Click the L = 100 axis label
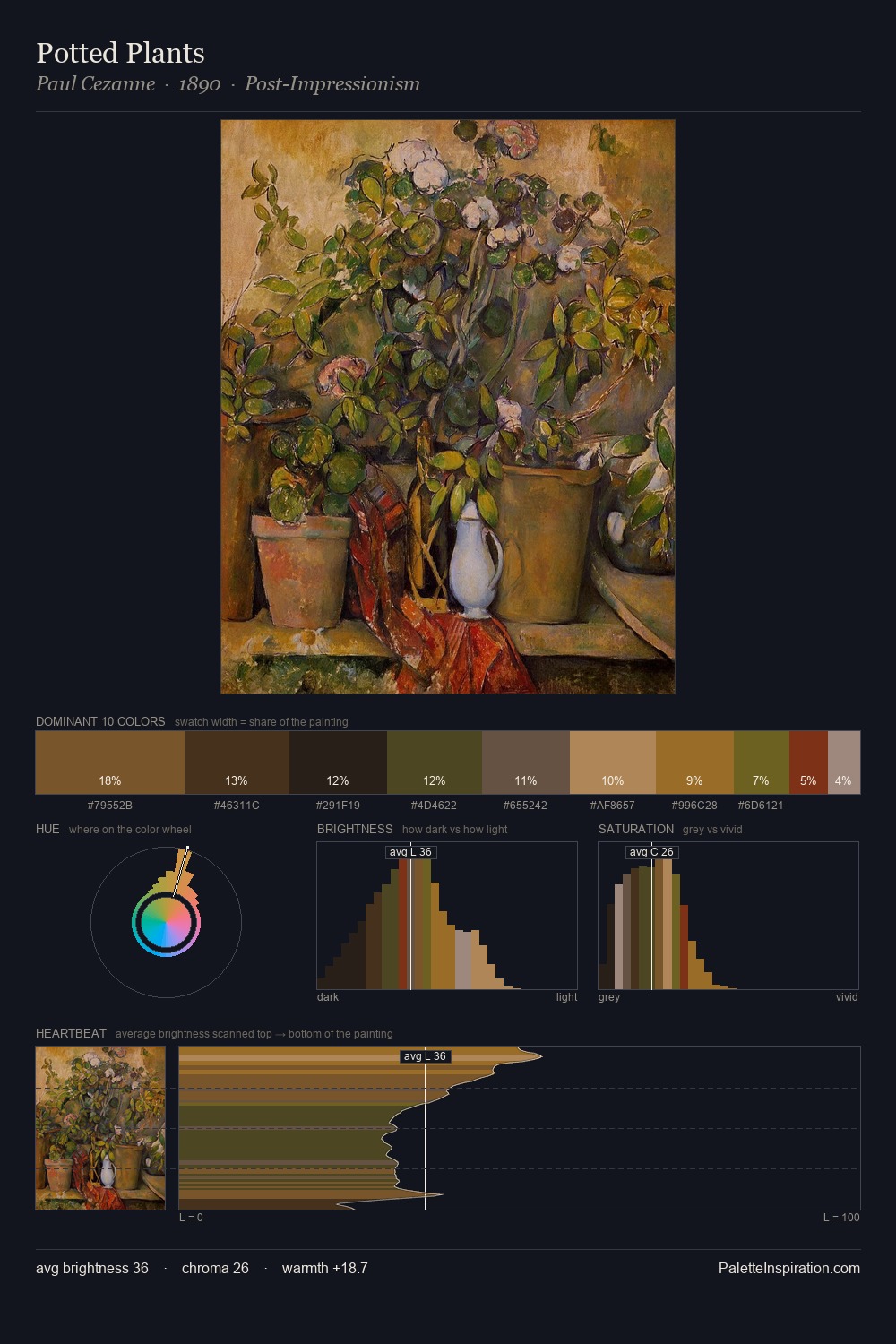896x1344 pixels. [841, 1218]
